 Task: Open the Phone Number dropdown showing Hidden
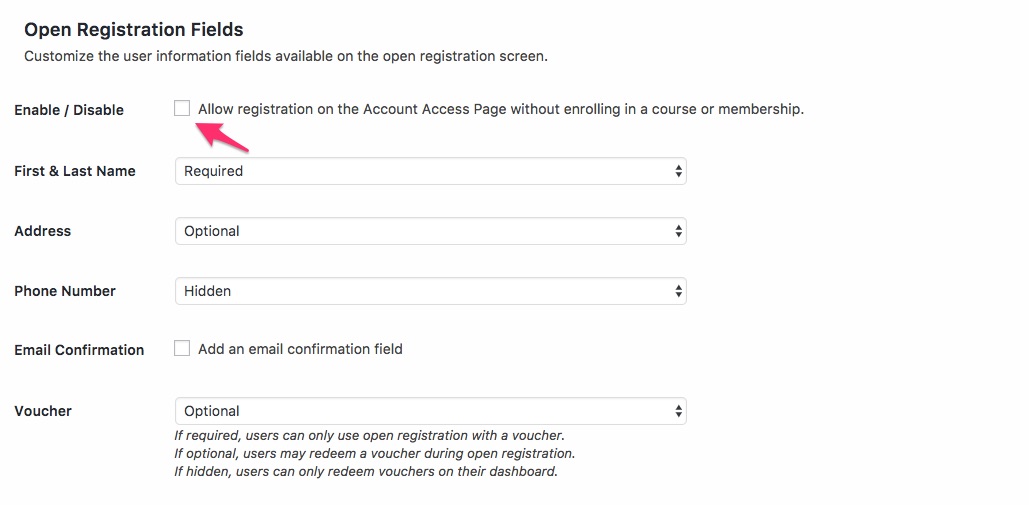(430, 291)
